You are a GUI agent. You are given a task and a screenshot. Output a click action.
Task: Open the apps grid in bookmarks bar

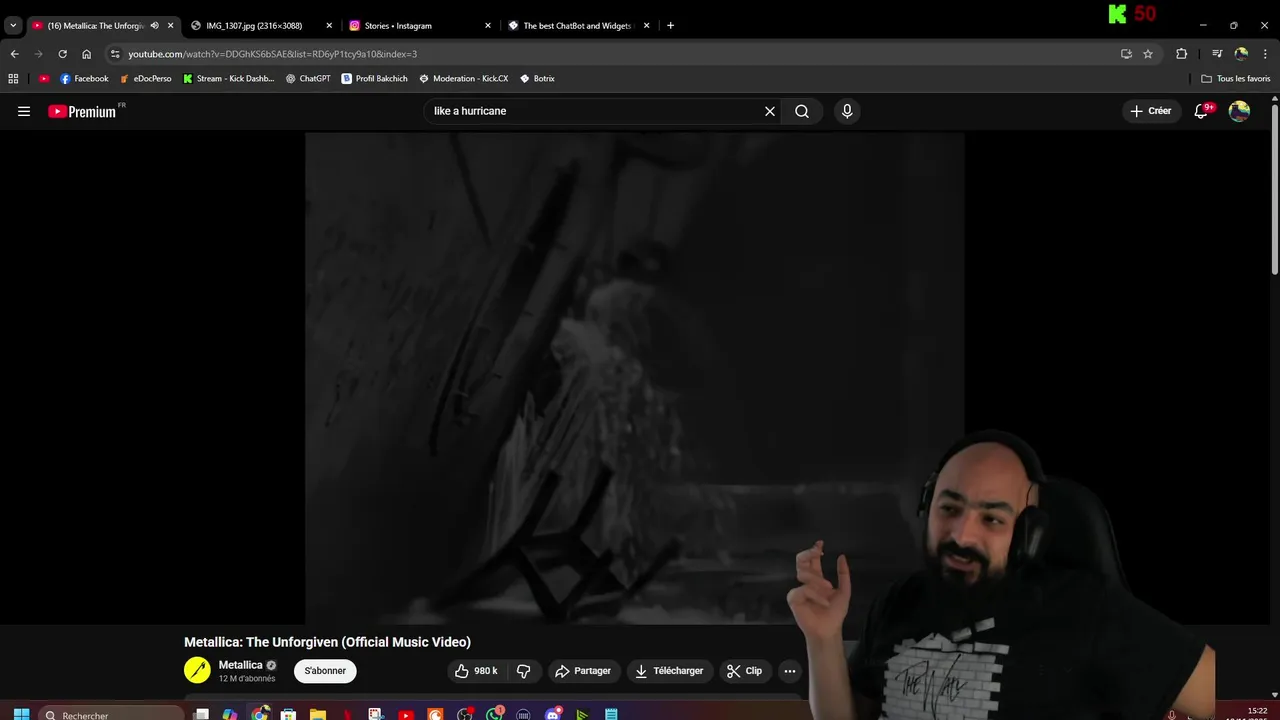tap(13, 78)
